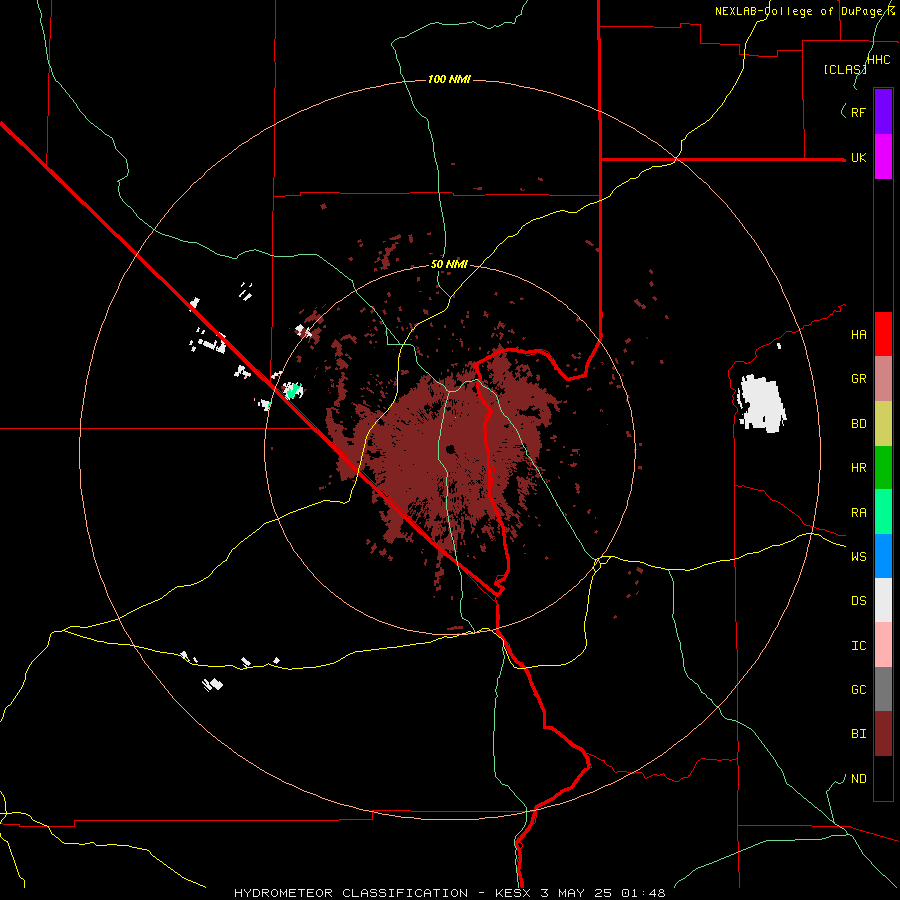The width and height of the screenshot is (900, 900).
Task: Click the 'HYDROMETEOR CLASSIFICATION' title text
Action: (x=351, y=893)
